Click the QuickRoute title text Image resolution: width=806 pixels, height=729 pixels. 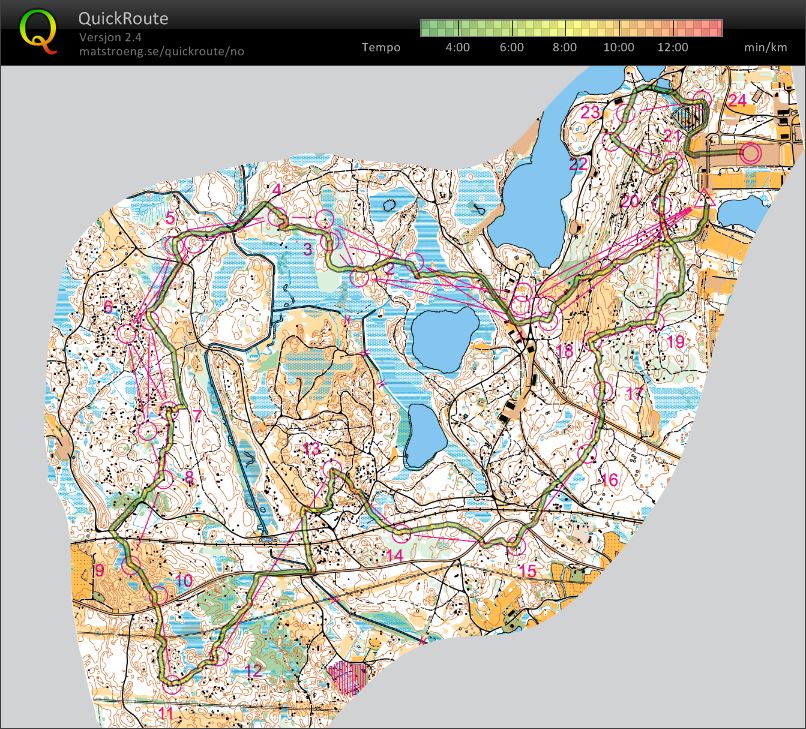click(x=123, y=18)
